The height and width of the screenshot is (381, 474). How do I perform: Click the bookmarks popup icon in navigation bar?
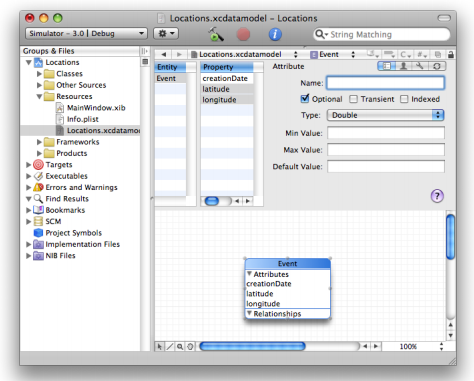pos(372,54)
